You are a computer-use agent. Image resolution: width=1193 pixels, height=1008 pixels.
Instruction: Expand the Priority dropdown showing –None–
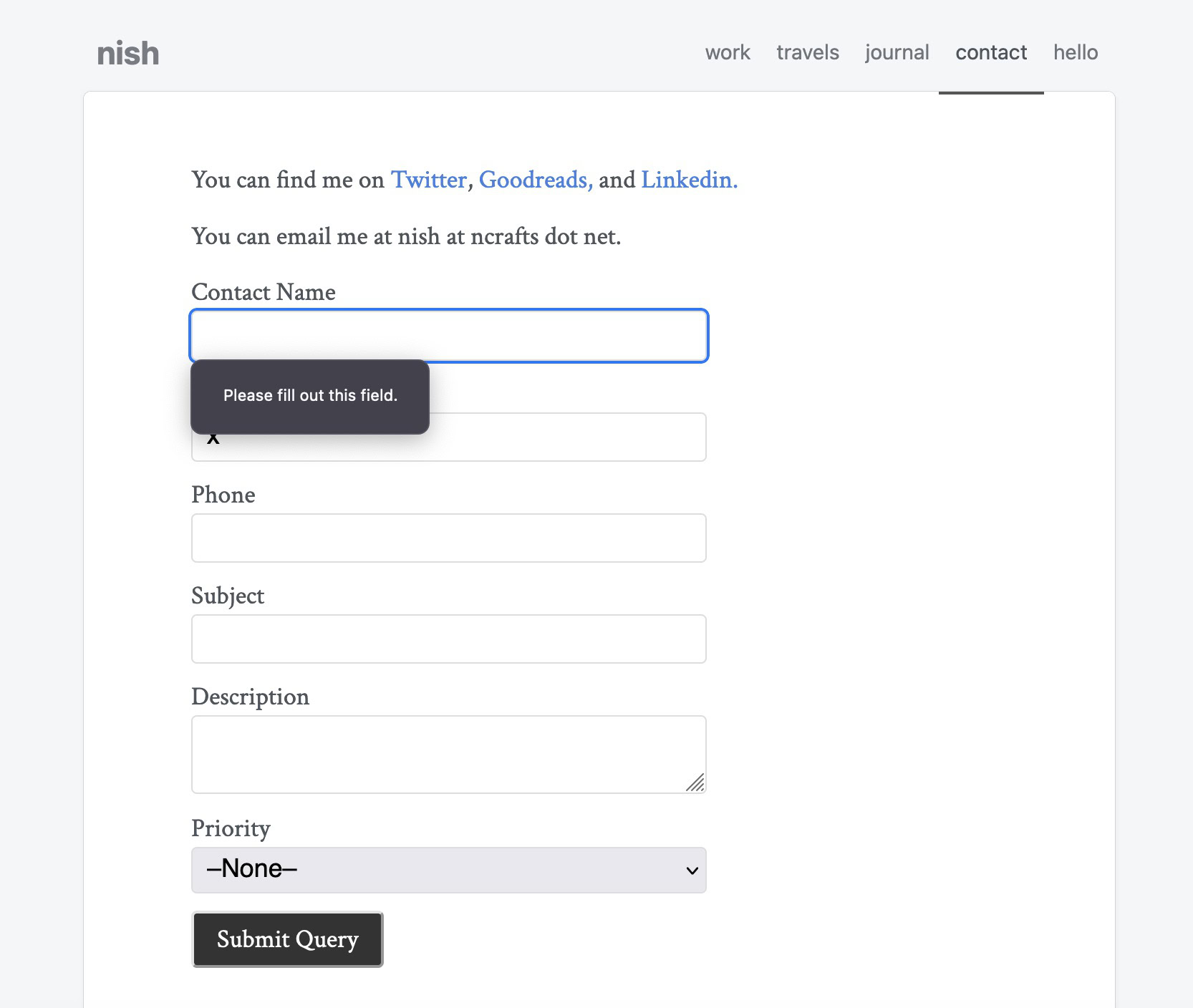pyautogui.click(x=449, y=870)
